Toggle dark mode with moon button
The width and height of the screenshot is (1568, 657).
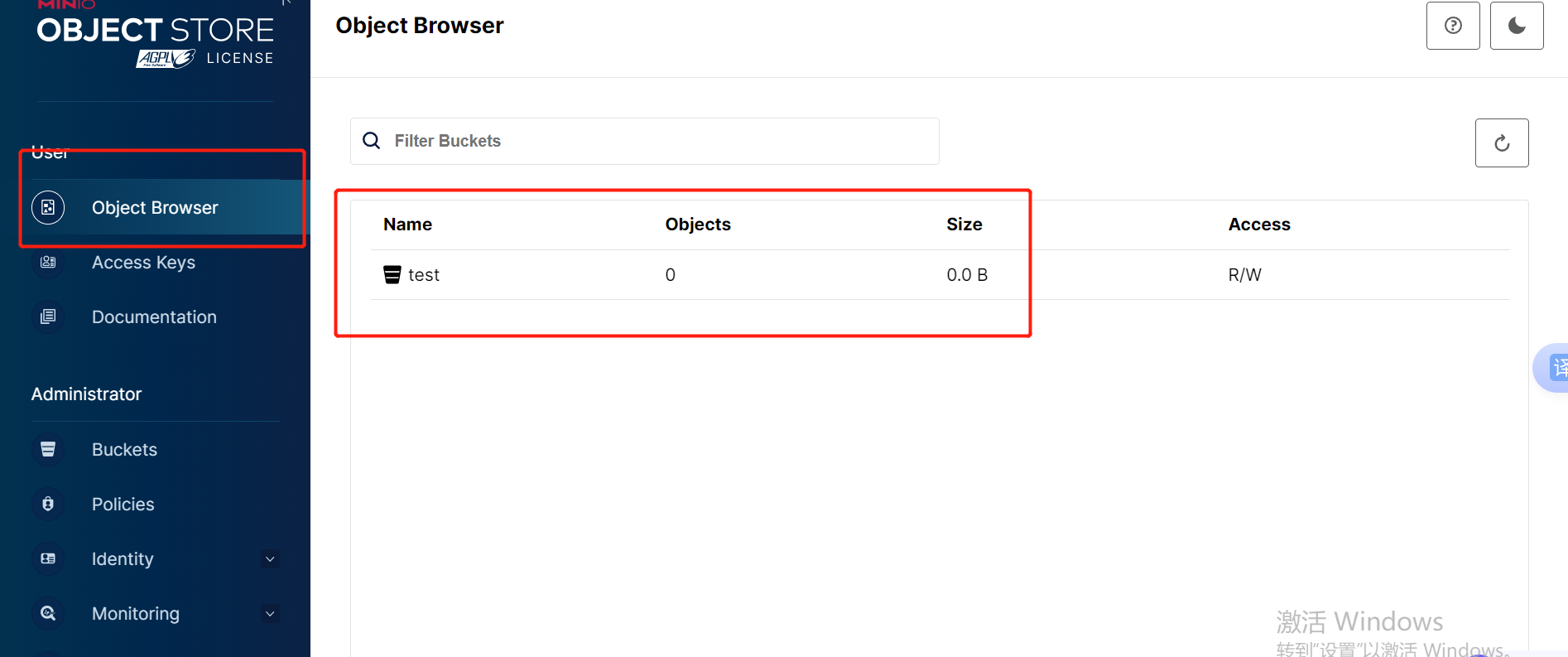click(x=1516, y=26)
